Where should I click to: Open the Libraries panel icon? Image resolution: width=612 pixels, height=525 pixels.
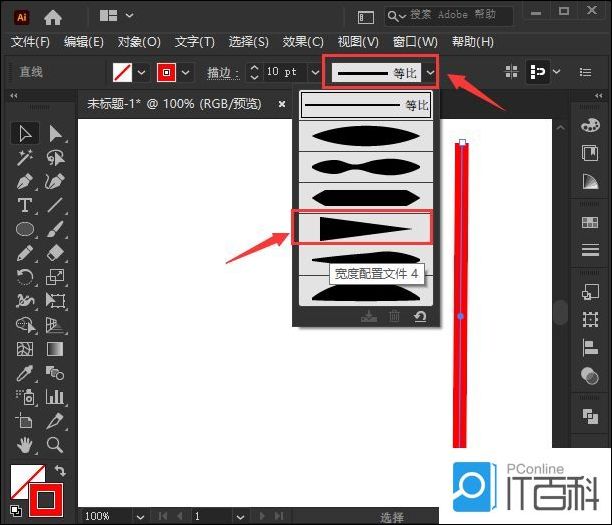point(590,153)
